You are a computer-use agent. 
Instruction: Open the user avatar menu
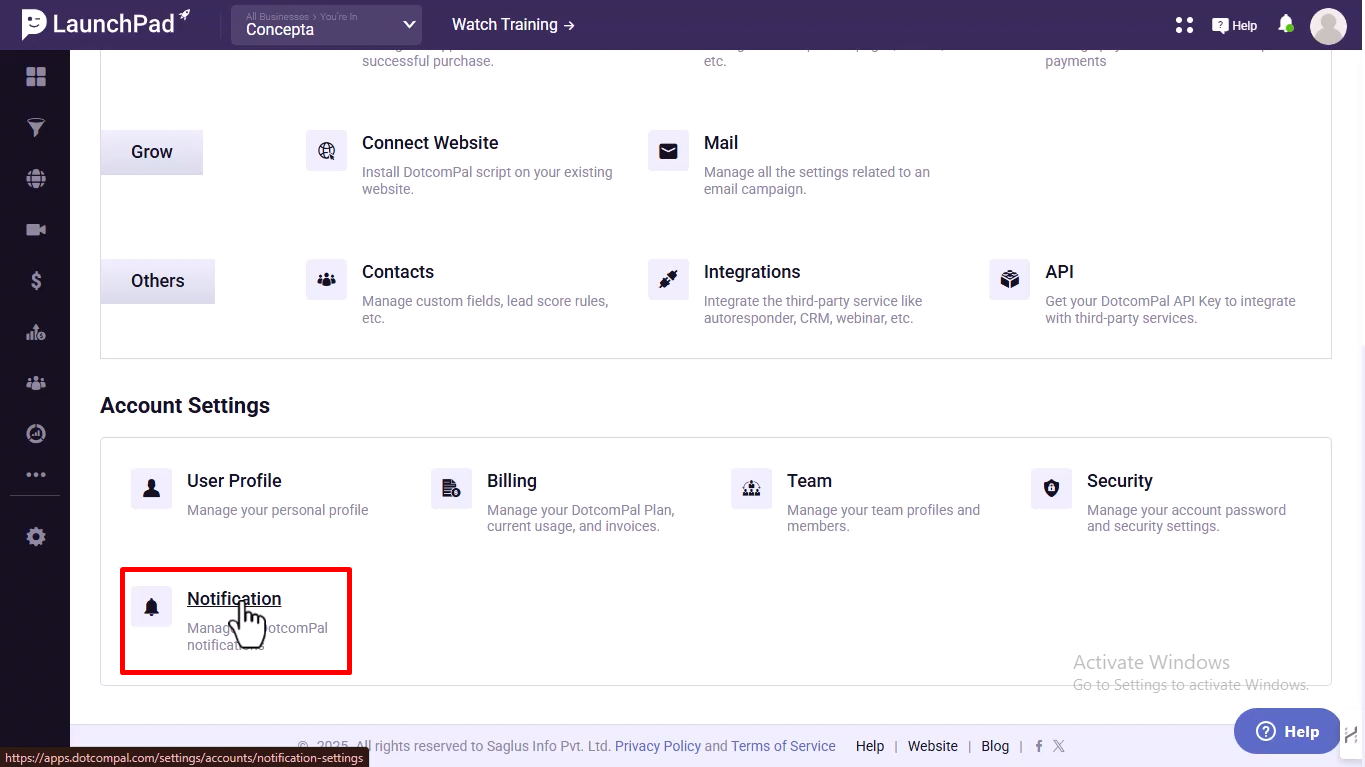(1328, 26)
